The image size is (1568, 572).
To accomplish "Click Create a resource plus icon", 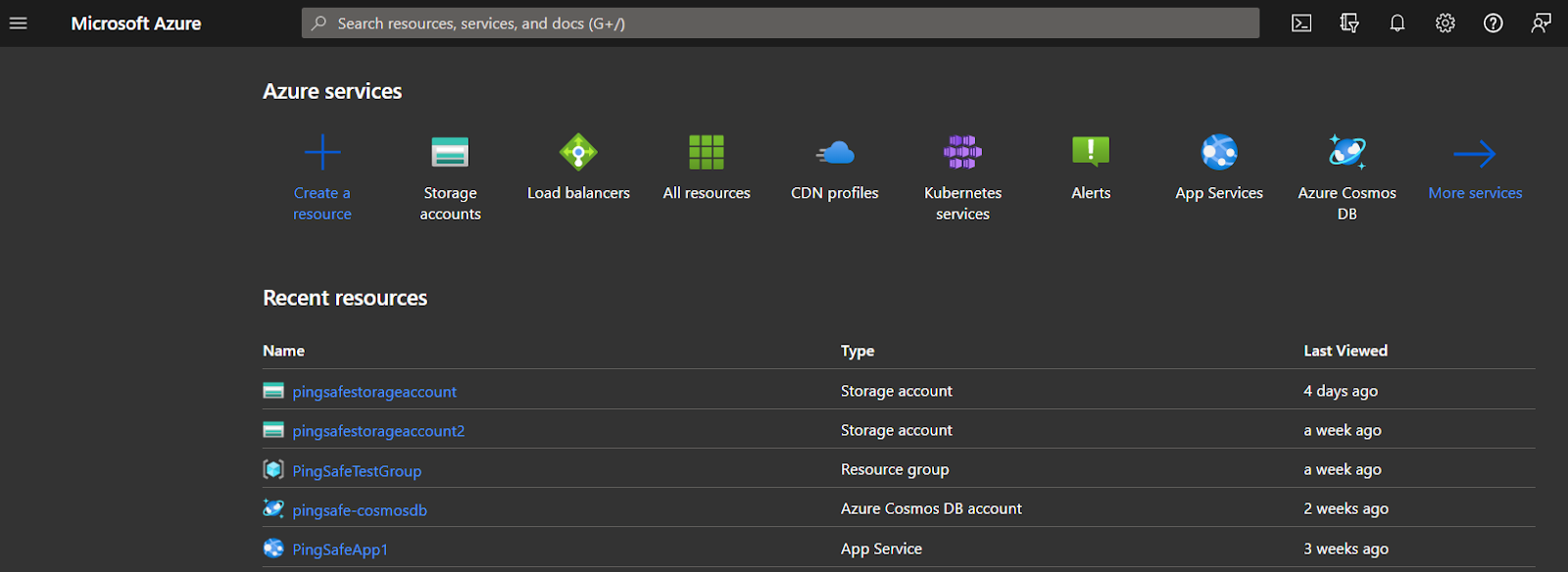I will (x=322, y=153).
